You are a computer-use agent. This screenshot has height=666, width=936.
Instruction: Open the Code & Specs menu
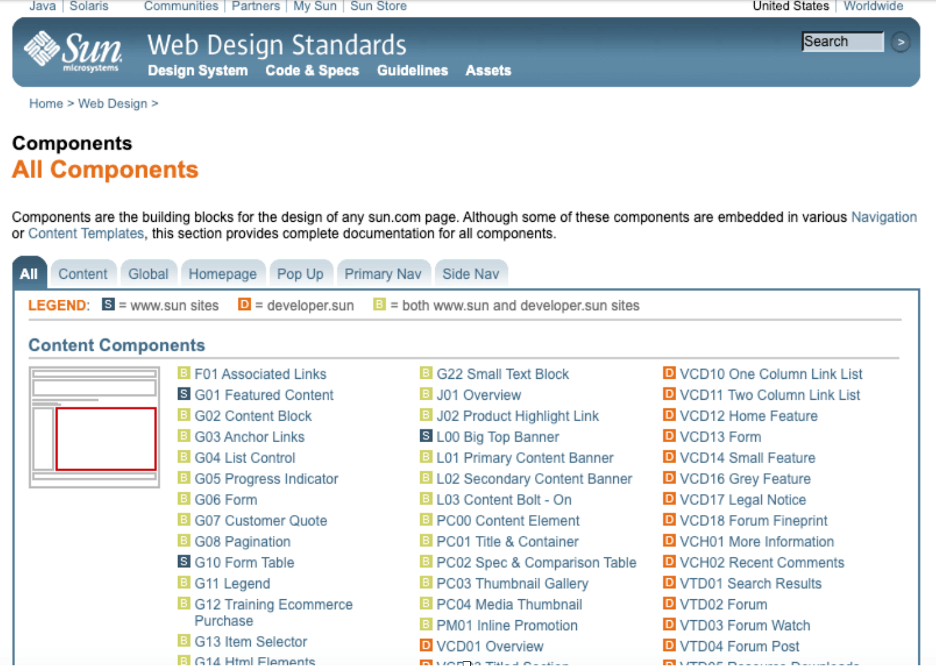click(312, 70)
